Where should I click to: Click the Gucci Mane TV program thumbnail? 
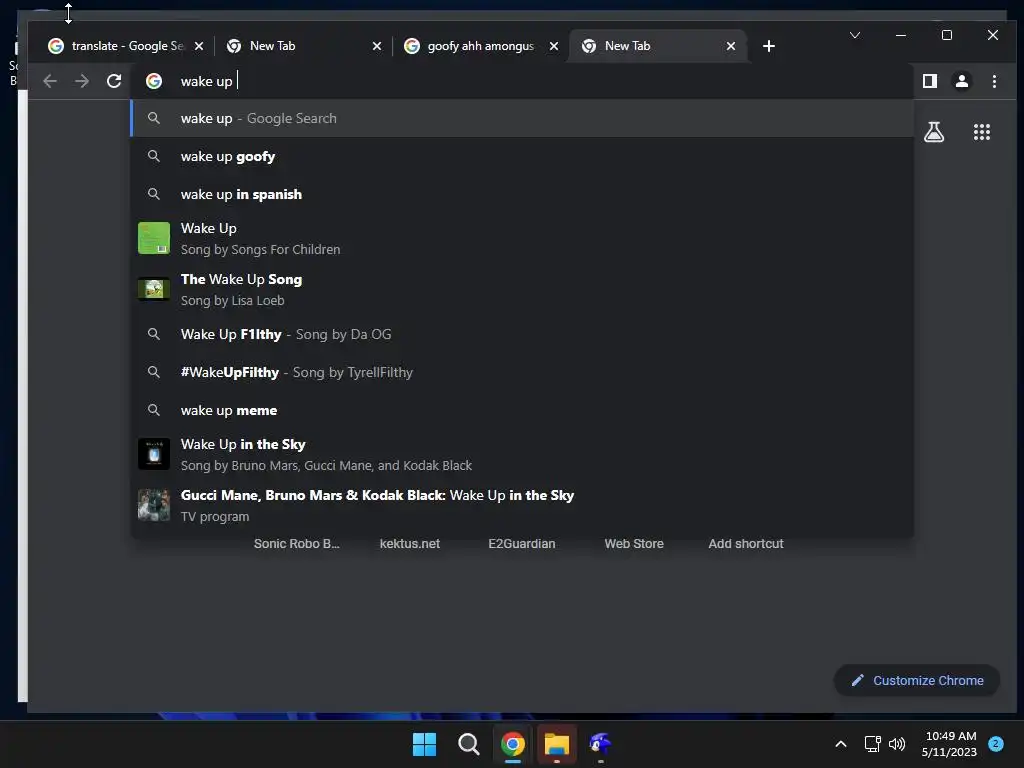tap(154, 505)
